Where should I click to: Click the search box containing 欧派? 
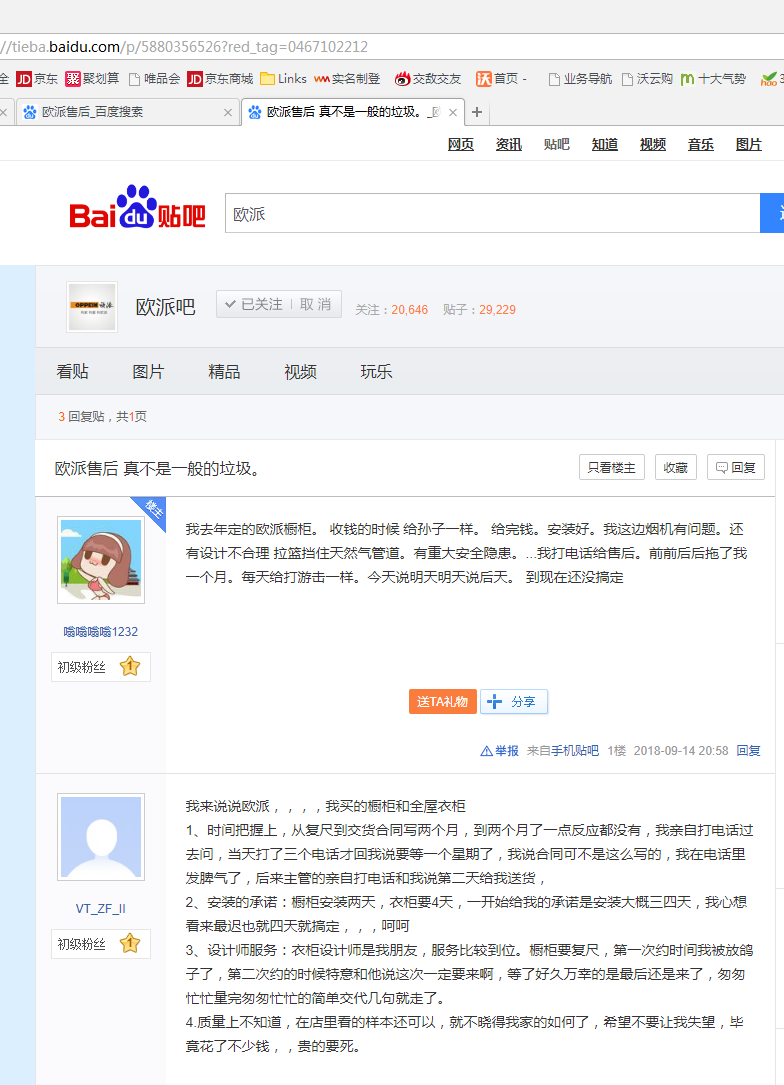[492, 214]
